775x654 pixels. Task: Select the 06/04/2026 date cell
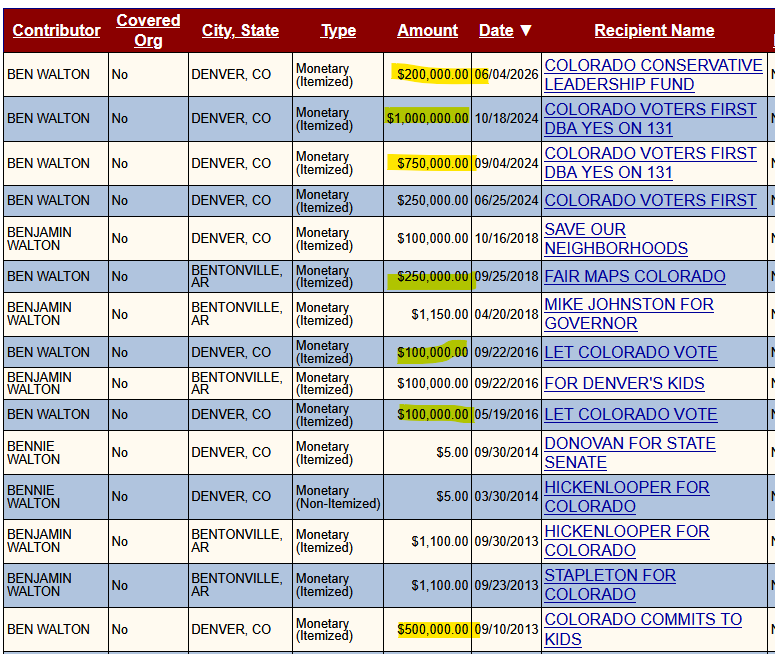507,75
